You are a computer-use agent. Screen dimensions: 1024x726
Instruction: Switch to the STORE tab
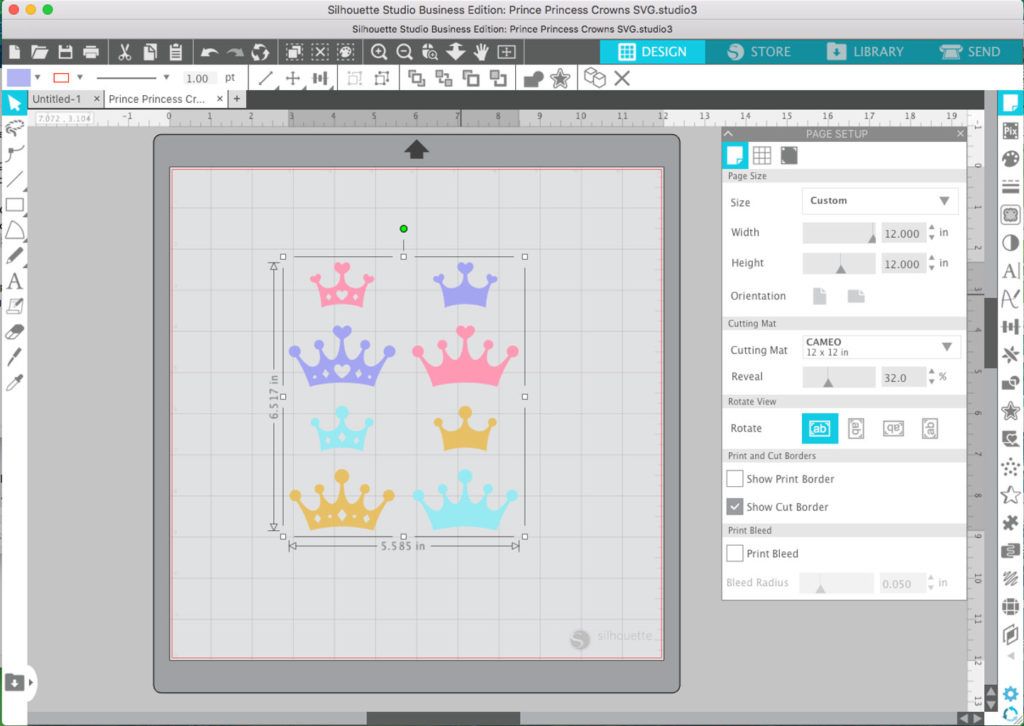(759, 52)
